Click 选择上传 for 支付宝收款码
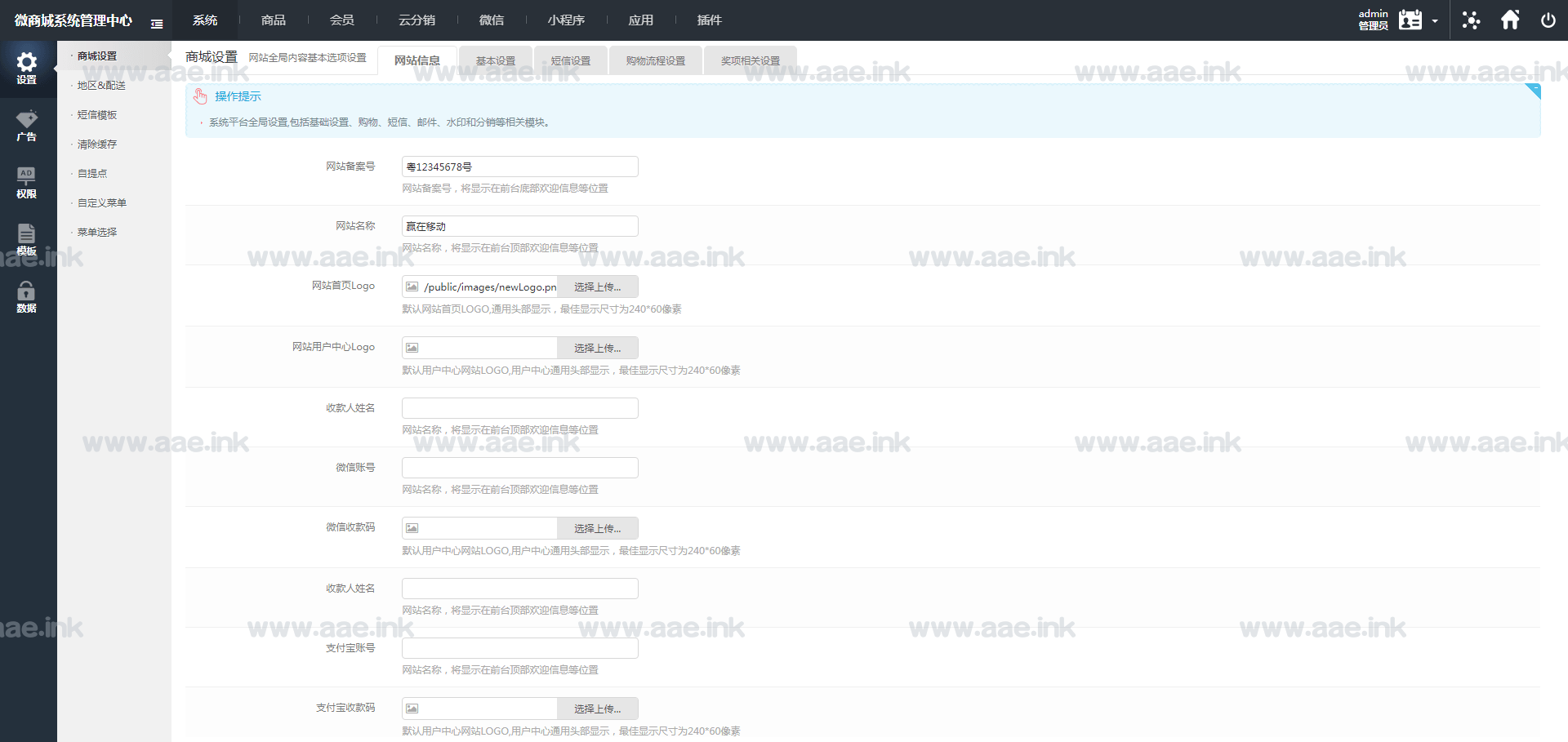The image size is (1568, 742). click(598, 709)
